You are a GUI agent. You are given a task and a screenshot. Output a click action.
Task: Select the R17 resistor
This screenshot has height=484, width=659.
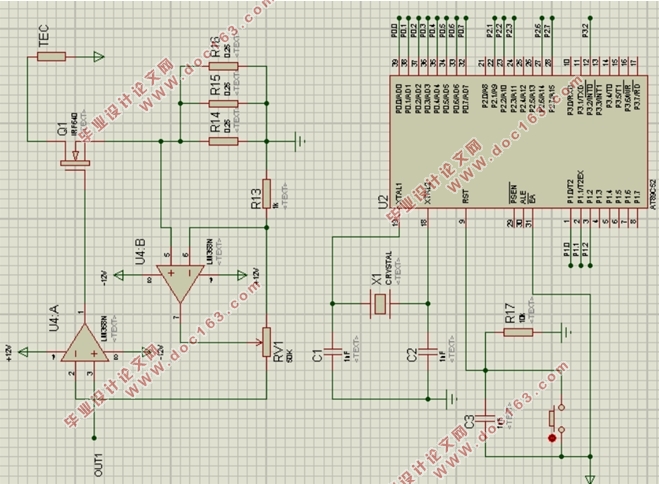pyautogui.click(x=517, y=331)
